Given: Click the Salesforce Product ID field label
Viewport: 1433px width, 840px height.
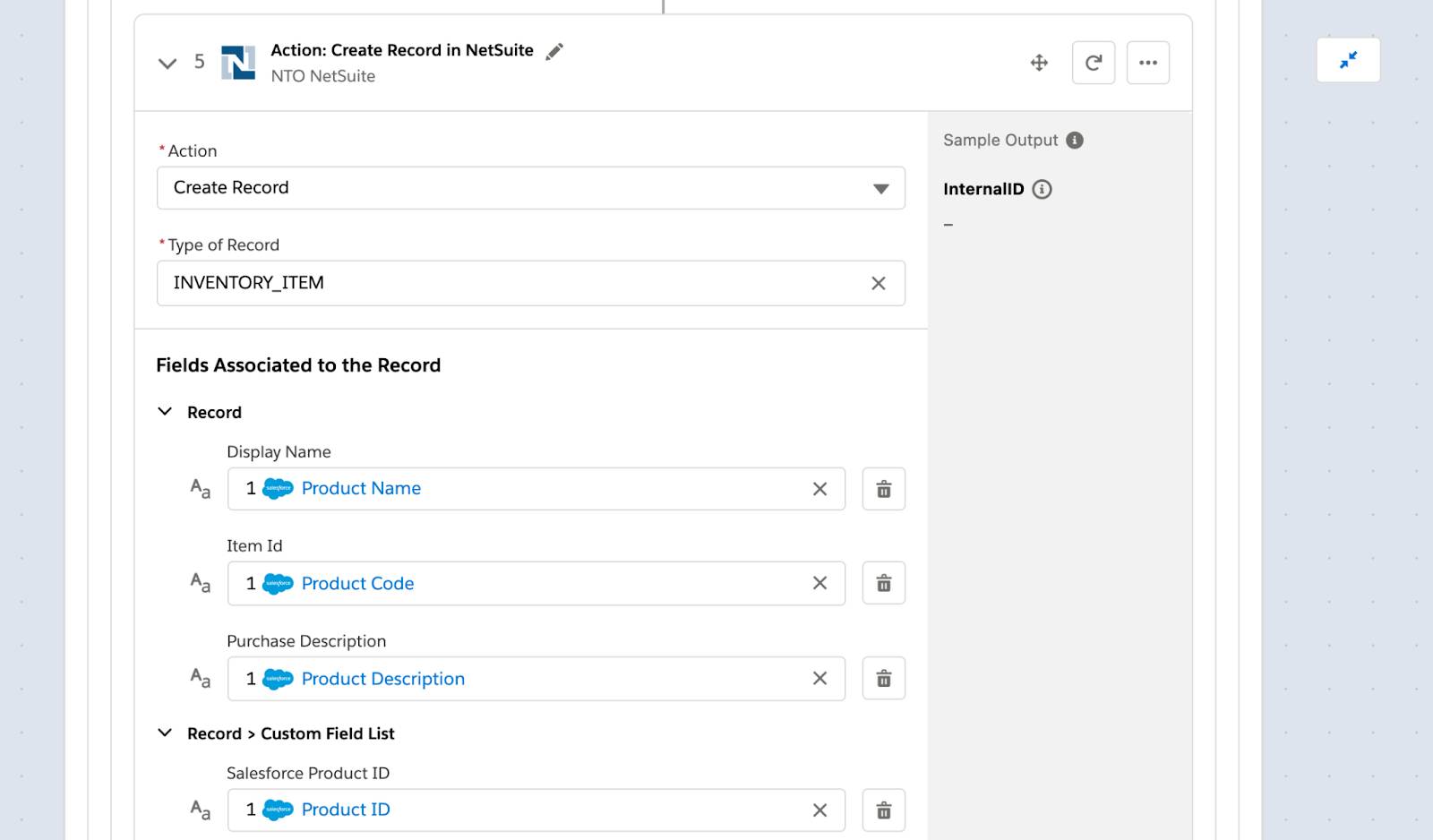Looking at the screenshot, I should [308, 773].
